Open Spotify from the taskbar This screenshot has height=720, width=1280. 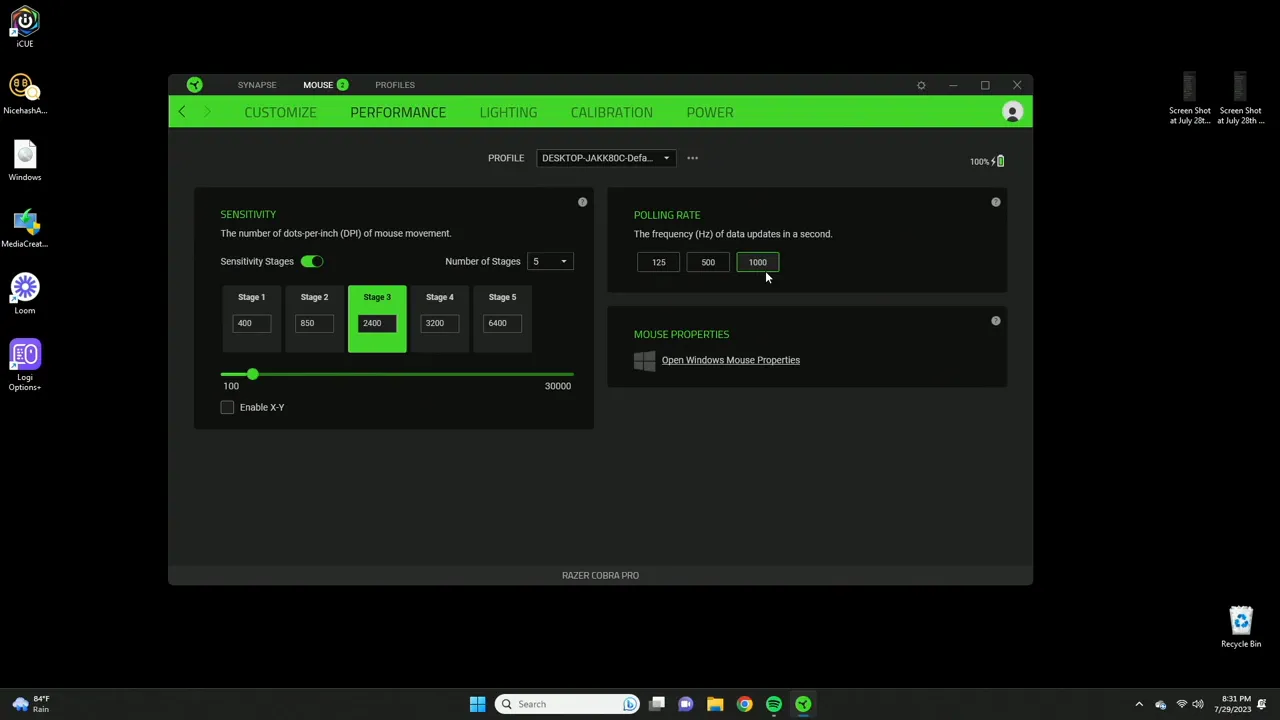(773, 704)
